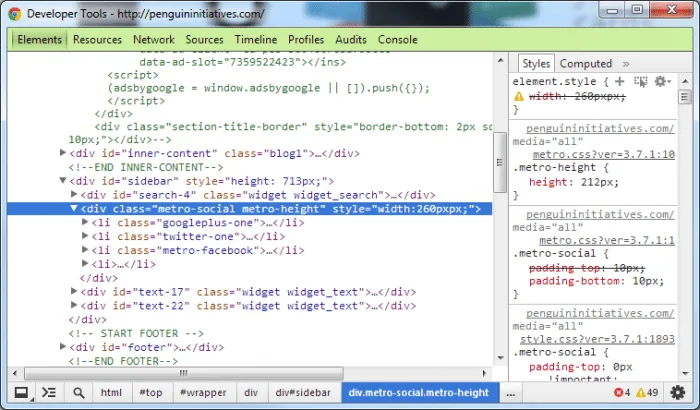Select plain div breadcrumb item
This screenshot has width=700, height=410.
(x=251, y=393)
